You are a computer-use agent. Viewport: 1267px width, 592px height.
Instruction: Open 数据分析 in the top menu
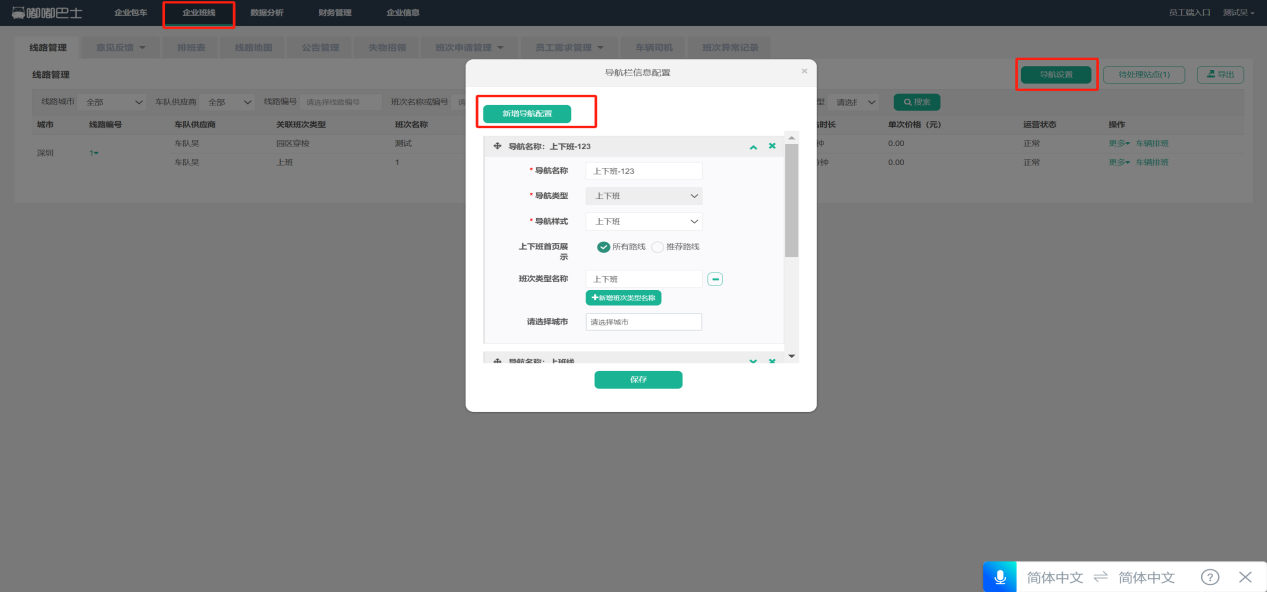[x=266, y=13]
